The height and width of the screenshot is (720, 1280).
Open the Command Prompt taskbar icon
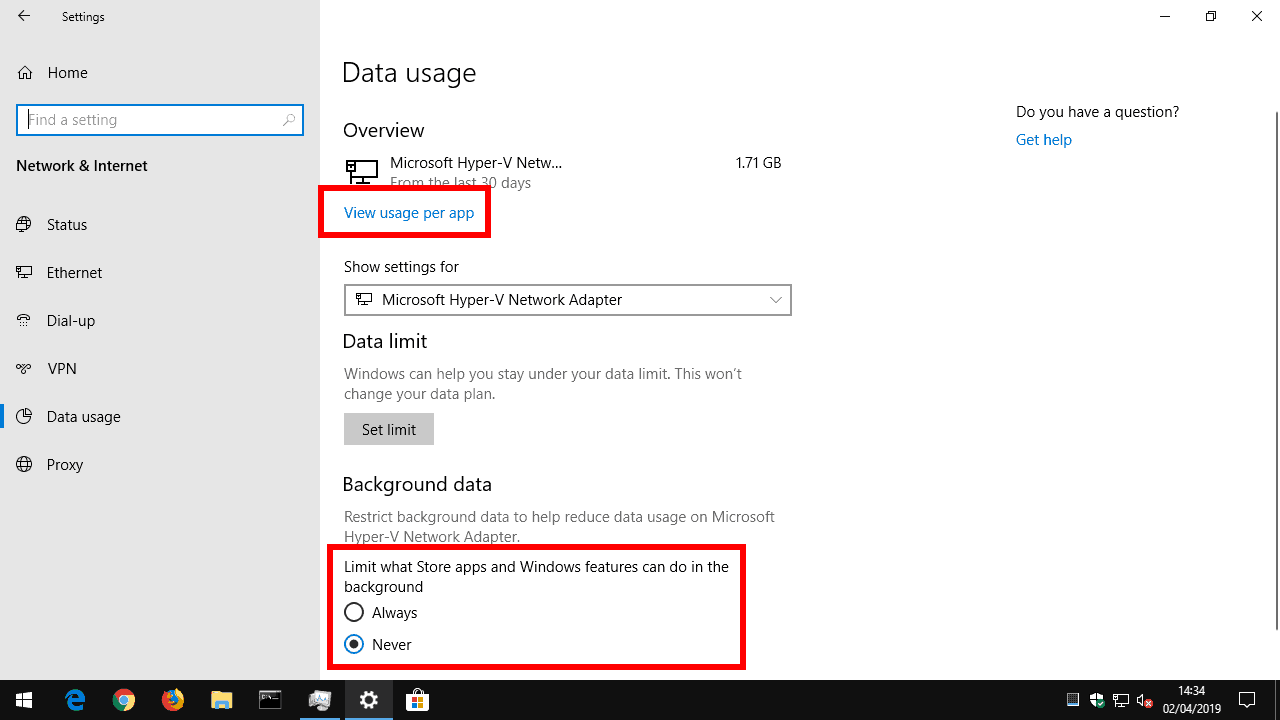[271, 700]
